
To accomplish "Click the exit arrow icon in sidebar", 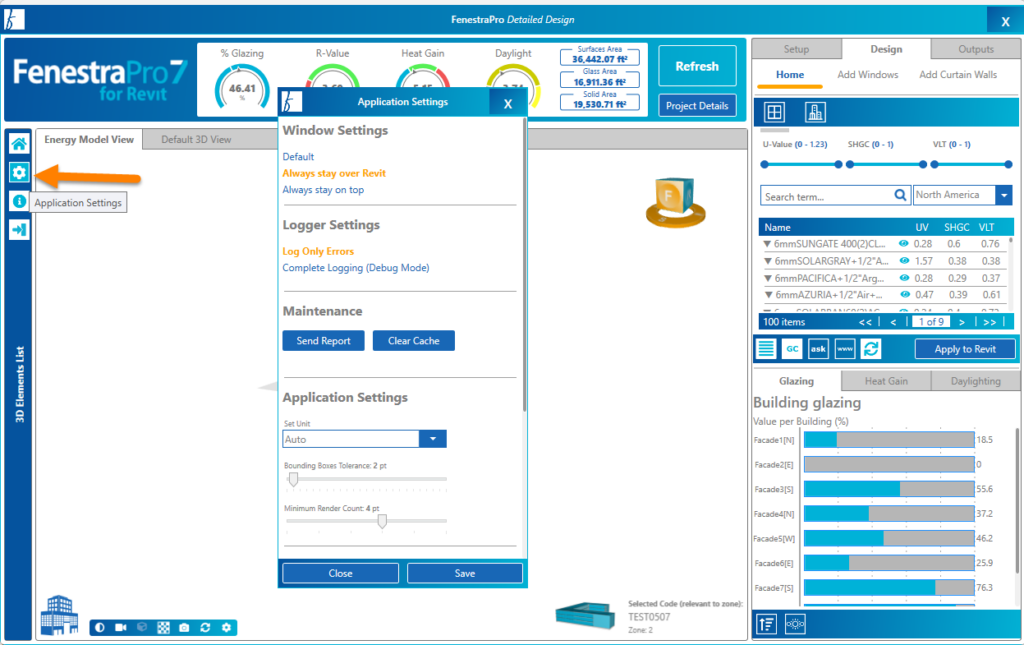I will coord(19,230).
